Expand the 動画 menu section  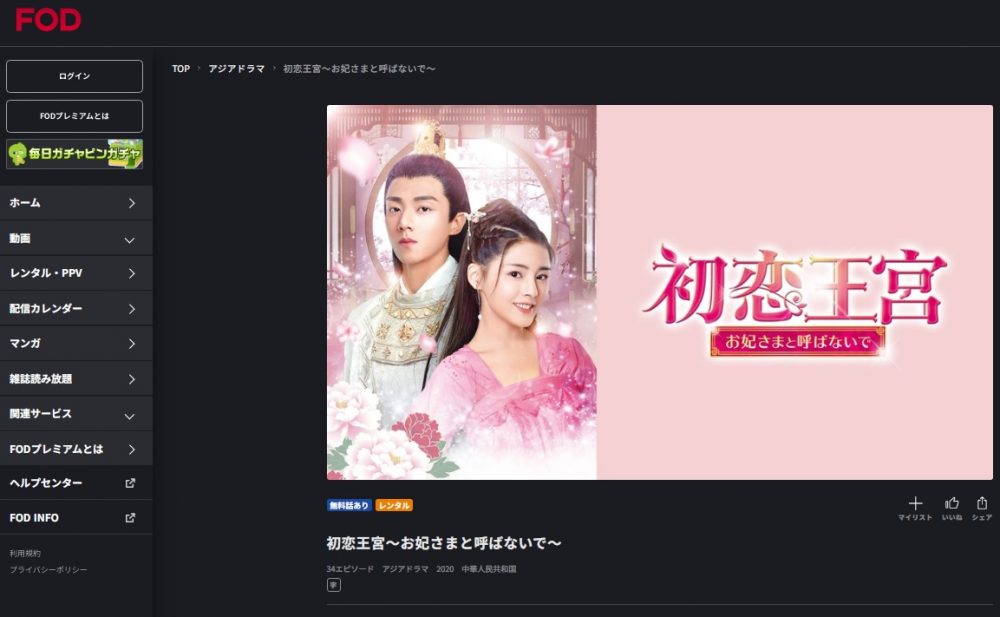tap(76, 239)
